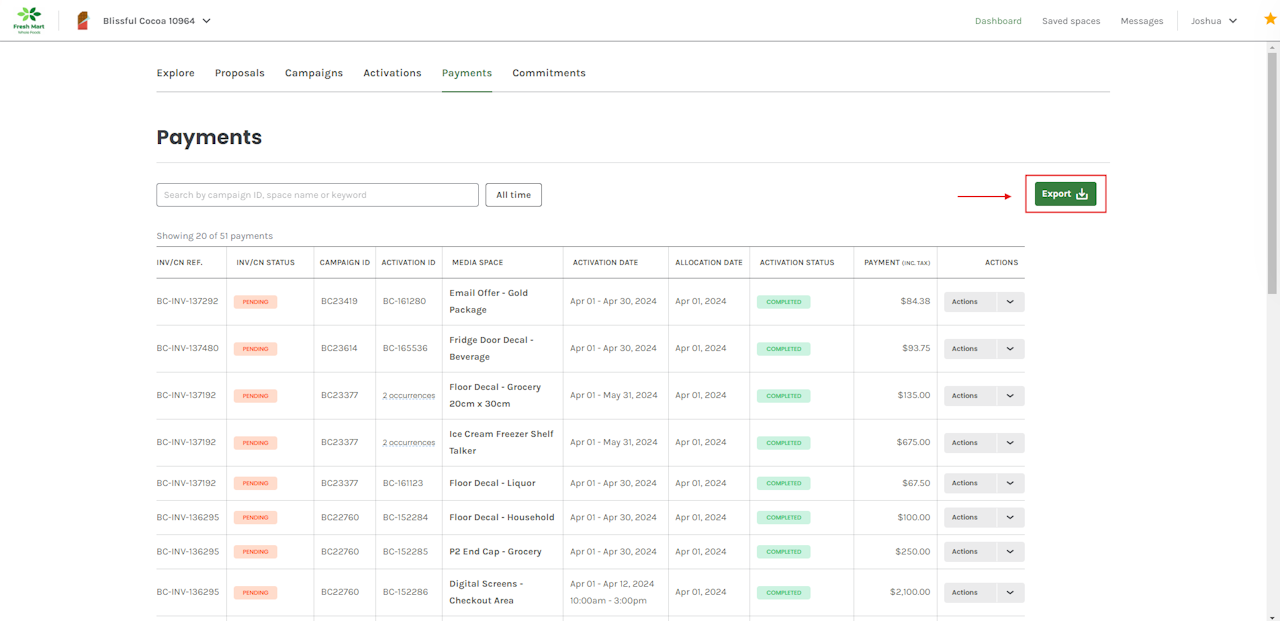The width and height of the screenshot is (1280, 621).
Task: Open the All time date filter
Action: (513, 195)
